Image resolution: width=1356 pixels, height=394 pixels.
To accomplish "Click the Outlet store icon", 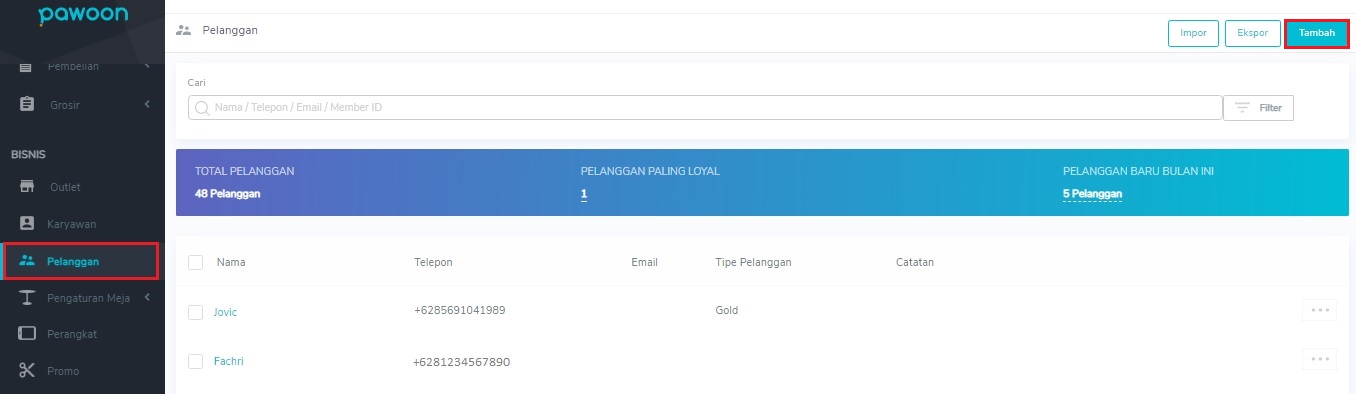I will click(x=27, y=187).
